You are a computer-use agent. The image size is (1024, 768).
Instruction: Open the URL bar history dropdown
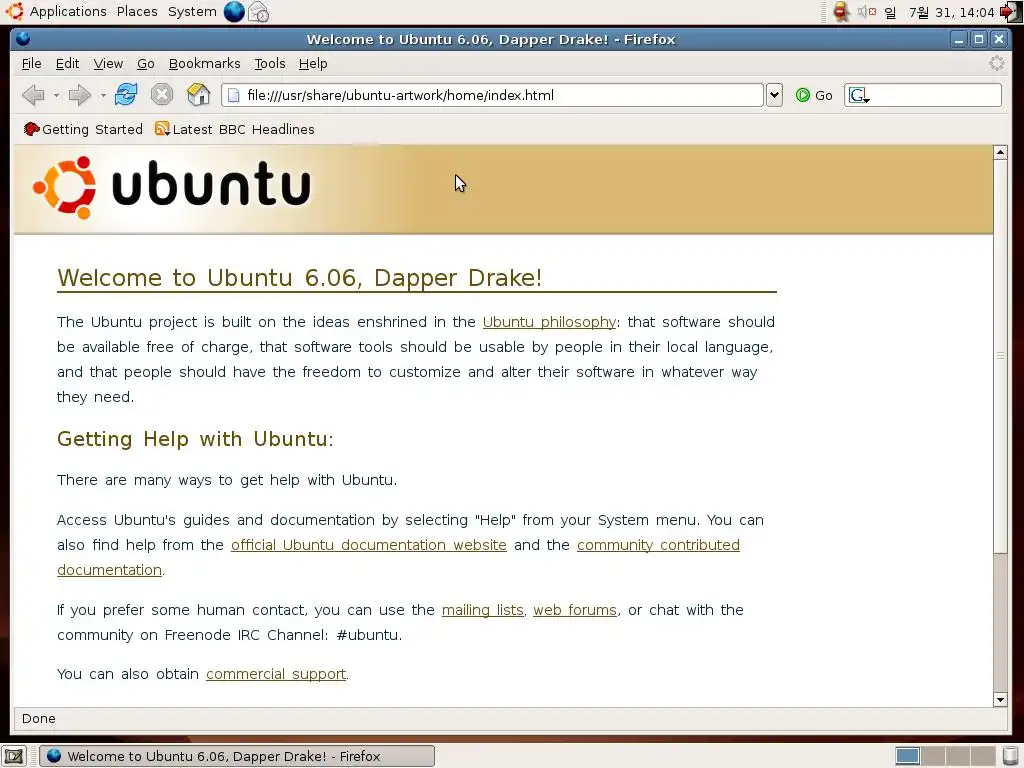774,95
